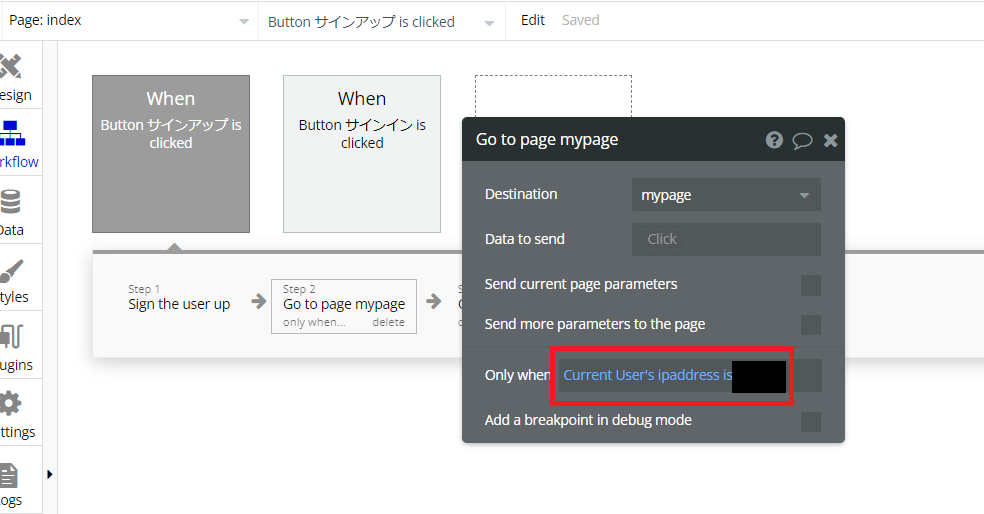Open the Destination mypage dropdown
Image resolution: width=984 pixels, height=514 pixels.
click(726, 195)
